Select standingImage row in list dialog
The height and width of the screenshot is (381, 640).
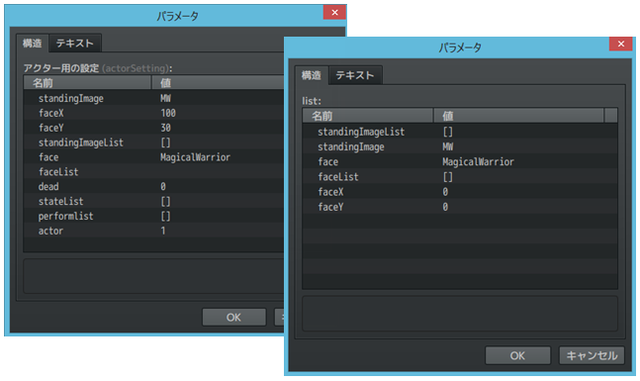click(460, 147)
